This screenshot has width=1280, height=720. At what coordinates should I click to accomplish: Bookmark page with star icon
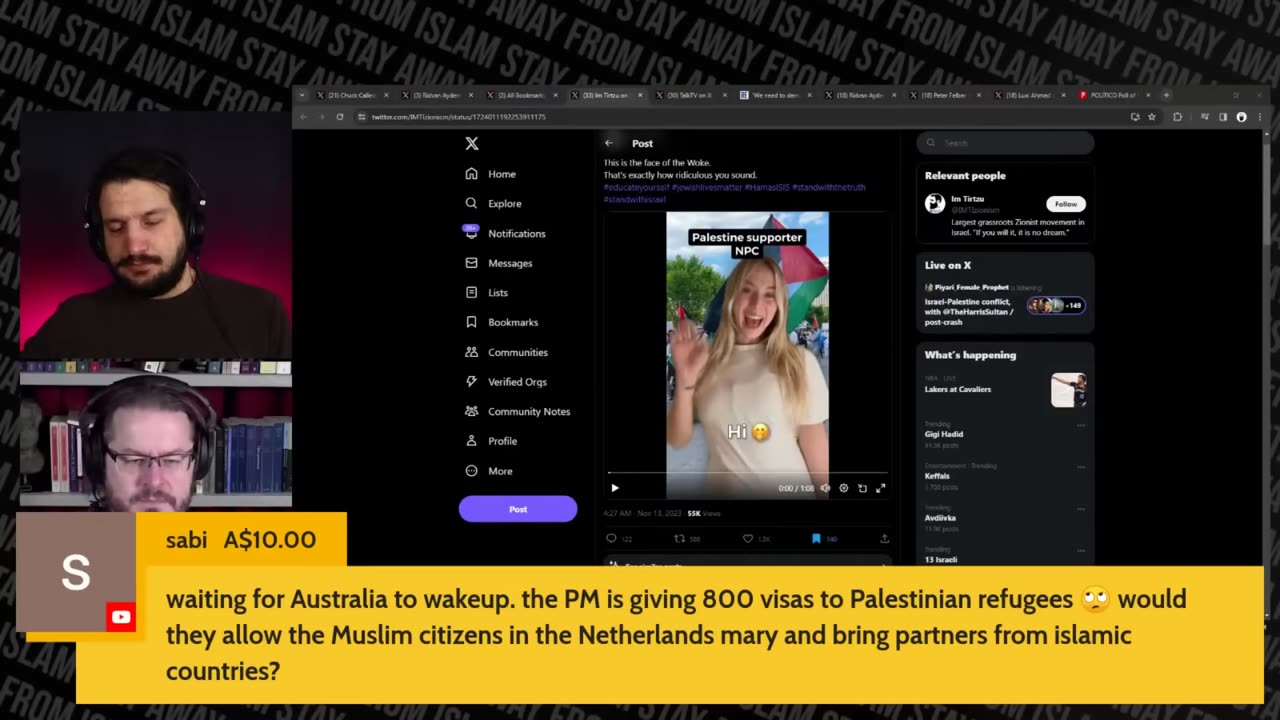[x=1152, y=117]
